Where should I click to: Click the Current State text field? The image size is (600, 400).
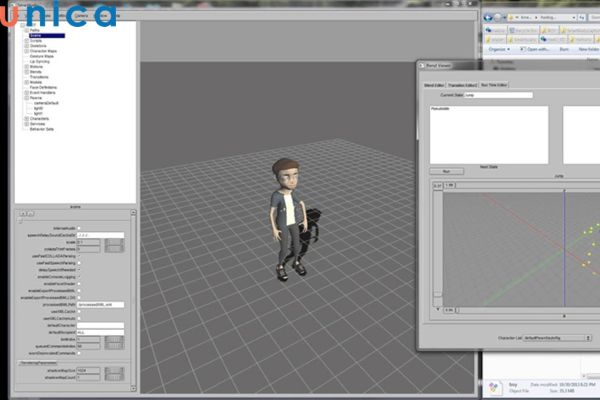(500, 95)
